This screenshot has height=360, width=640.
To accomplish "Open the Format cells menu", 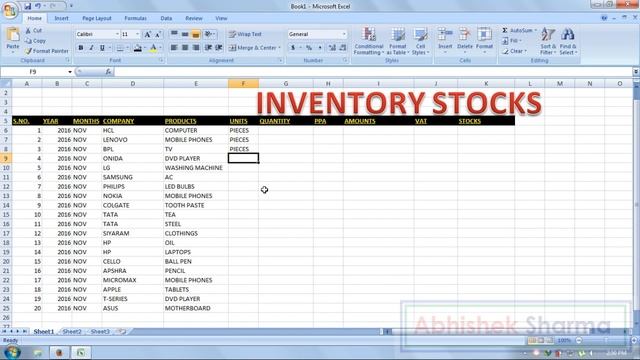I will (484, 40).
